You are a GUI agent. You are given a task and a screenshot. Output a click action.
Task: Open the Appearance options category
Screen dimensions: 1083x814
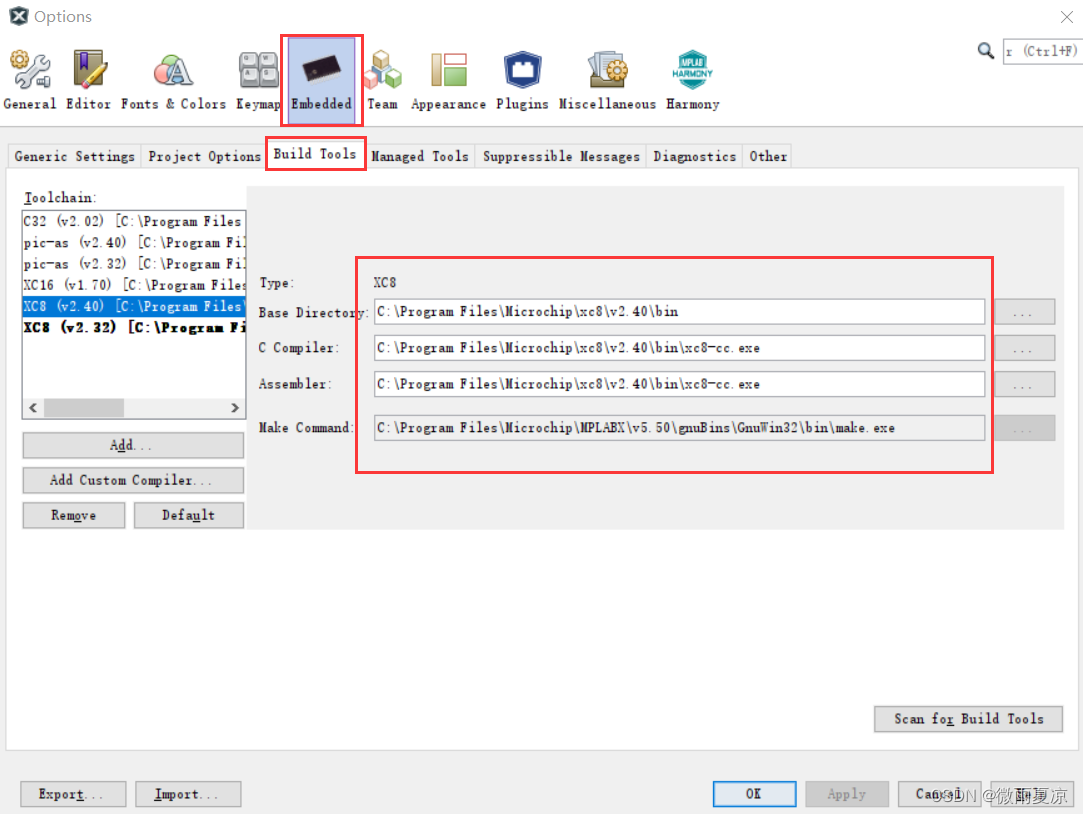coord(448,79)
